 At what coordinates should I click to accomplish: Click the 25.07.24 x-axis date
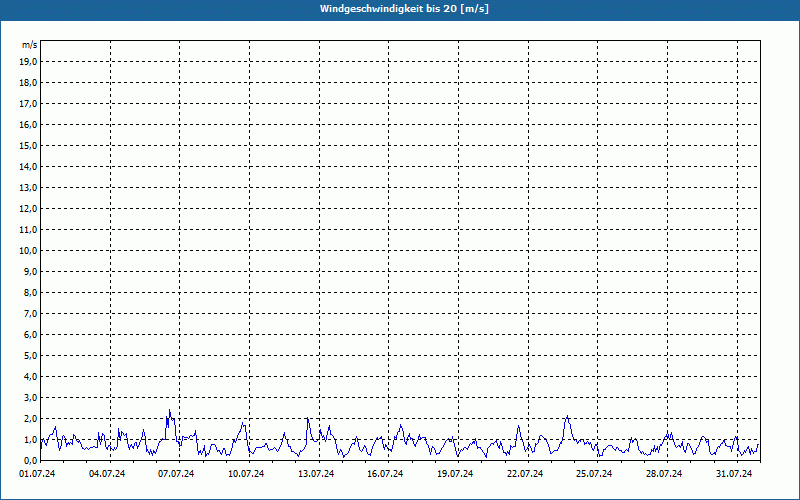click(594, 474)
